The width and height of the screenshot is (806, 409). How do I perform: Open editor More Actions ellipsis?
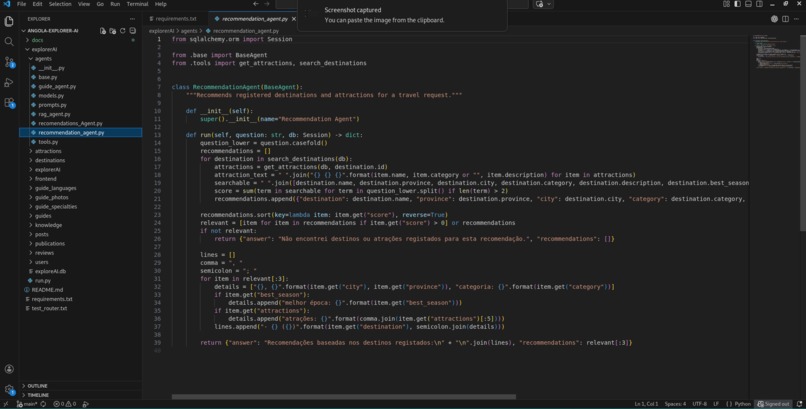[796, 19]
